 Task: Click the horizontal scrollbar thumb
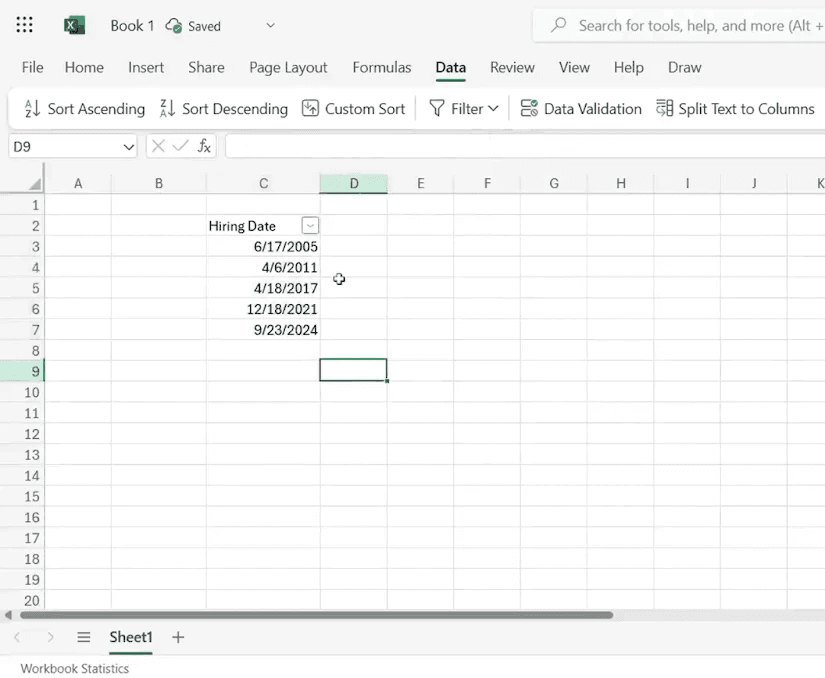coord(316,614)
